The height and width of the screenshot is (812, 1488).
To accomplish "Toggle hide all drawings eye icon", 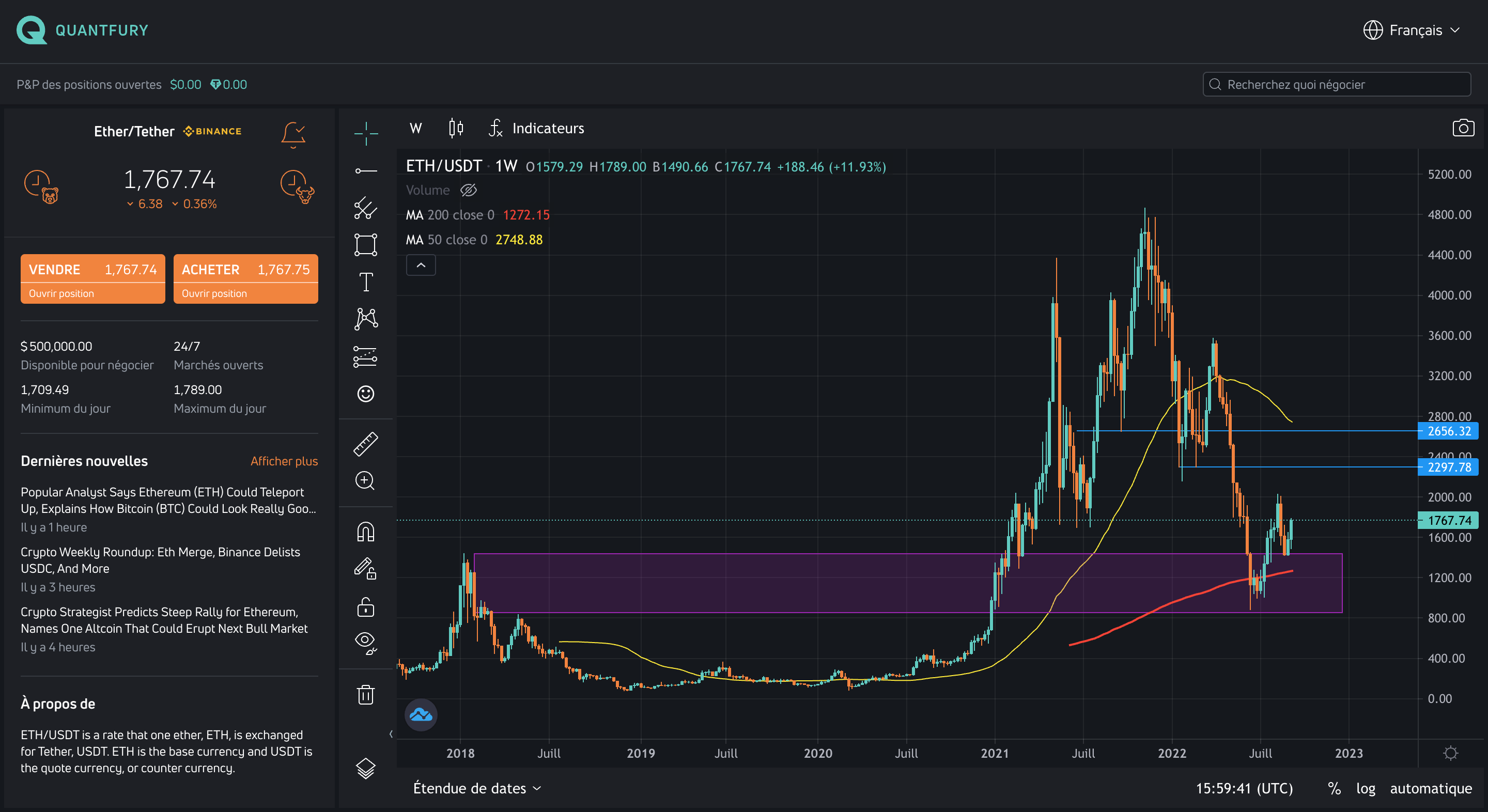I will pyautogui.click(x=366, y=643).
